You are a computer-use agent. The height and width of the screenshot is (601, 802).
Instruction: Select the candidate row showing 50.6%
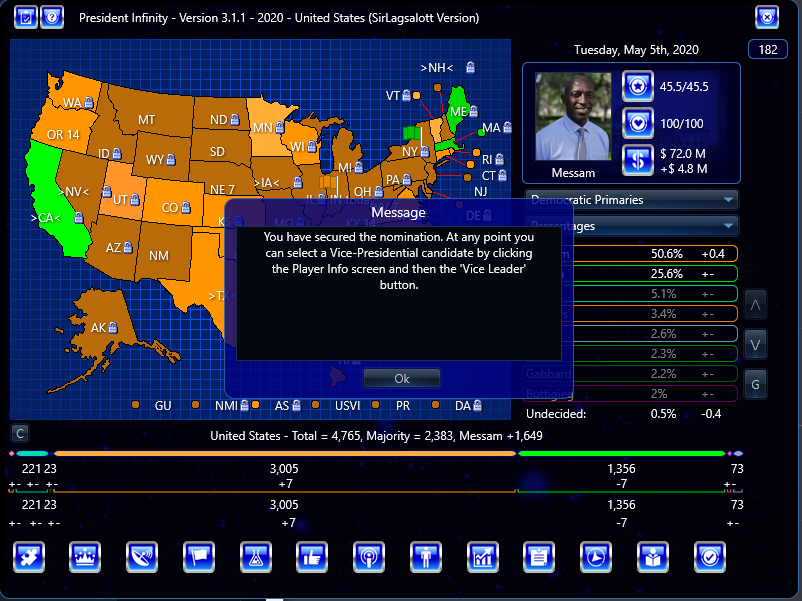tap(632, 254)
